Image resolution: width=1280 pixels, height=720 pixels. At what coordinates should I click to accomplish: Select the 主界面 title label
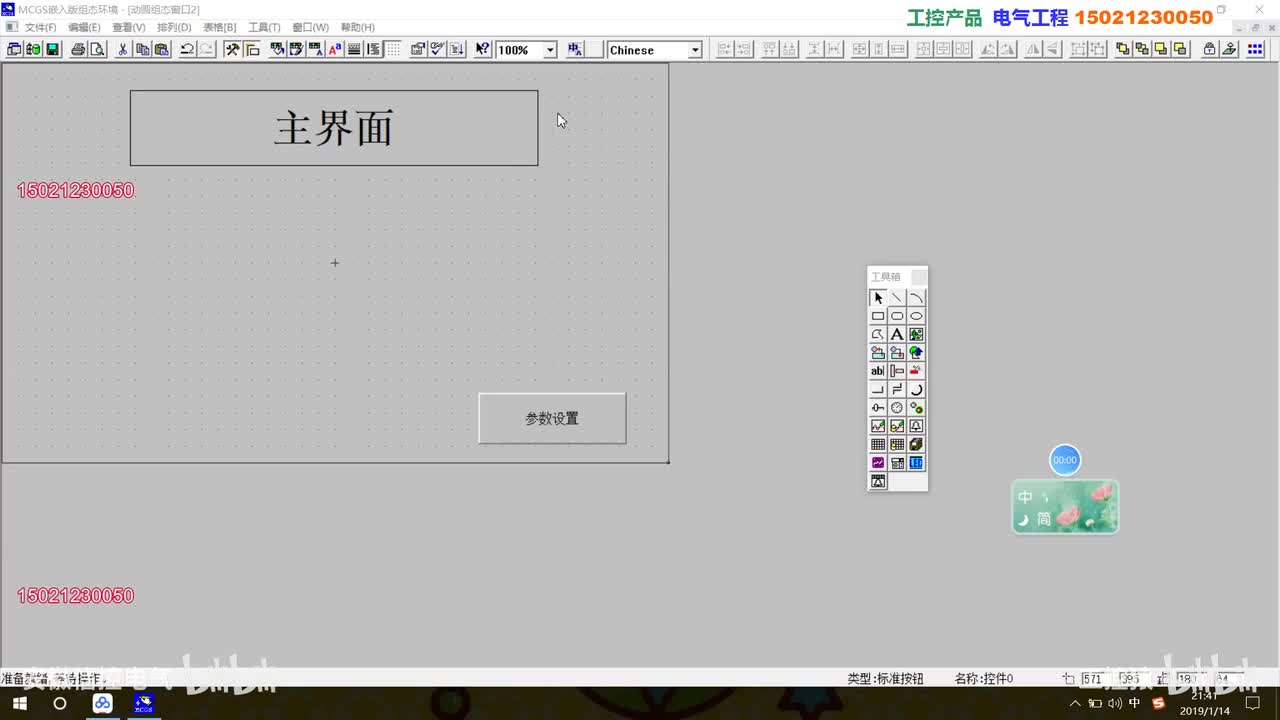[x=334, y=128]
